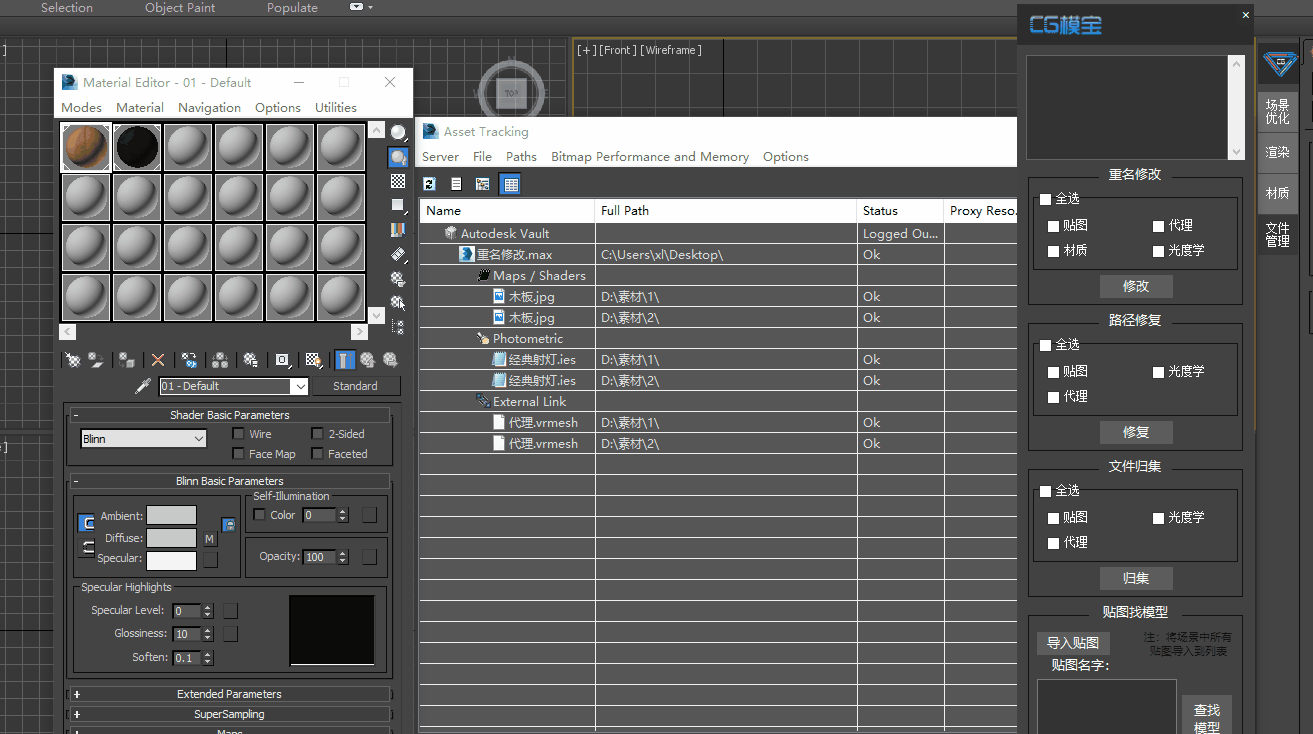Click the Diffuse color swatch
The height and width of the screenshot is (734, 1313).
click(171, 538)
